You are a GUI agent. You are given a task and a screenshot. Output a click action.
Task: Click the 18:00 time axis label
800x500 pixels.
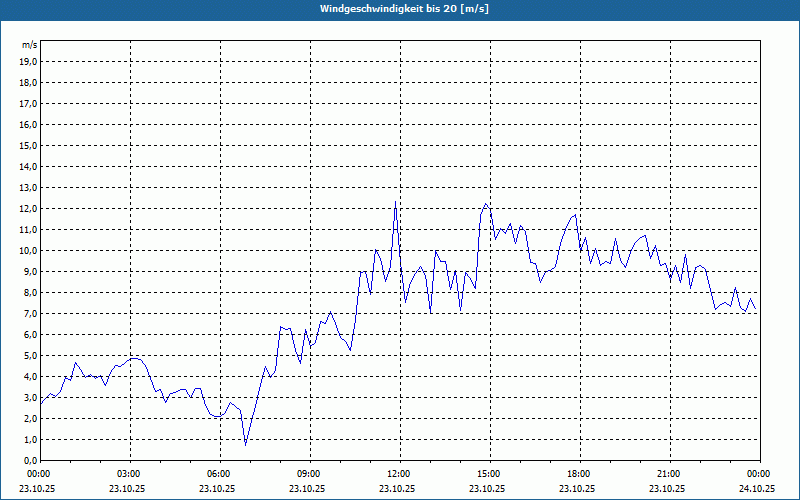(x=578, y=474)
